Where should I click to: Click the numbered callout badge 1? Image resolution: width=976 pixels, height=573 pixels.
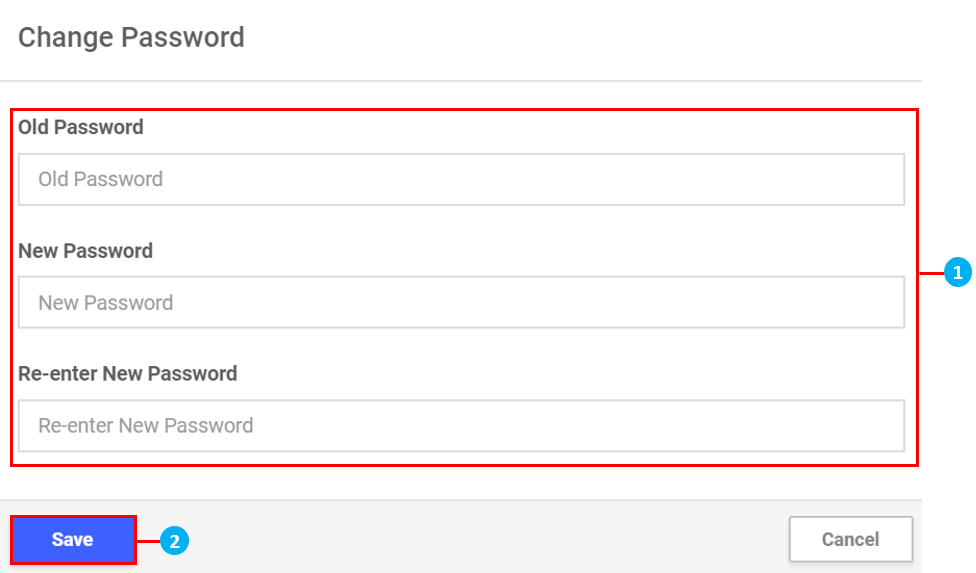click(957, 272)
